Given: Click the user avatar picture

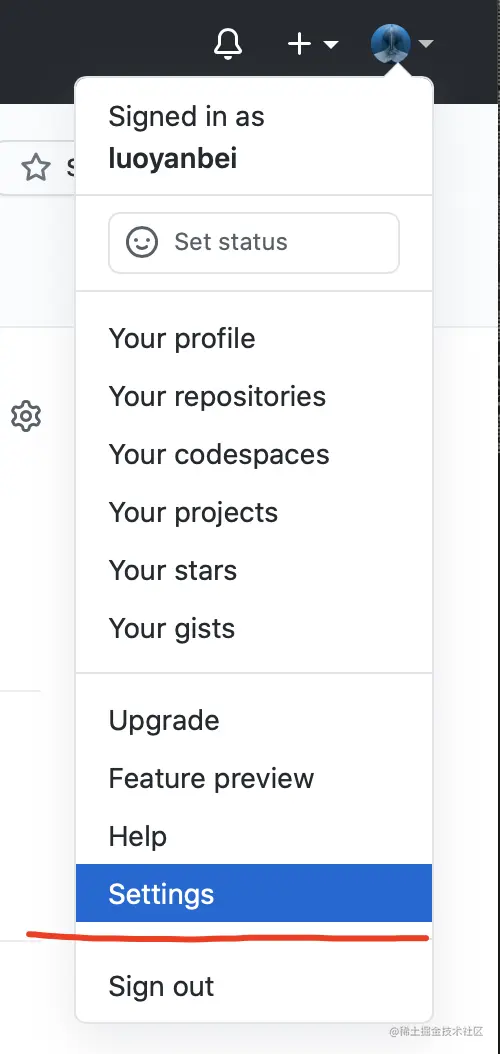Looking at the screenshot, I should coord(390,44).
